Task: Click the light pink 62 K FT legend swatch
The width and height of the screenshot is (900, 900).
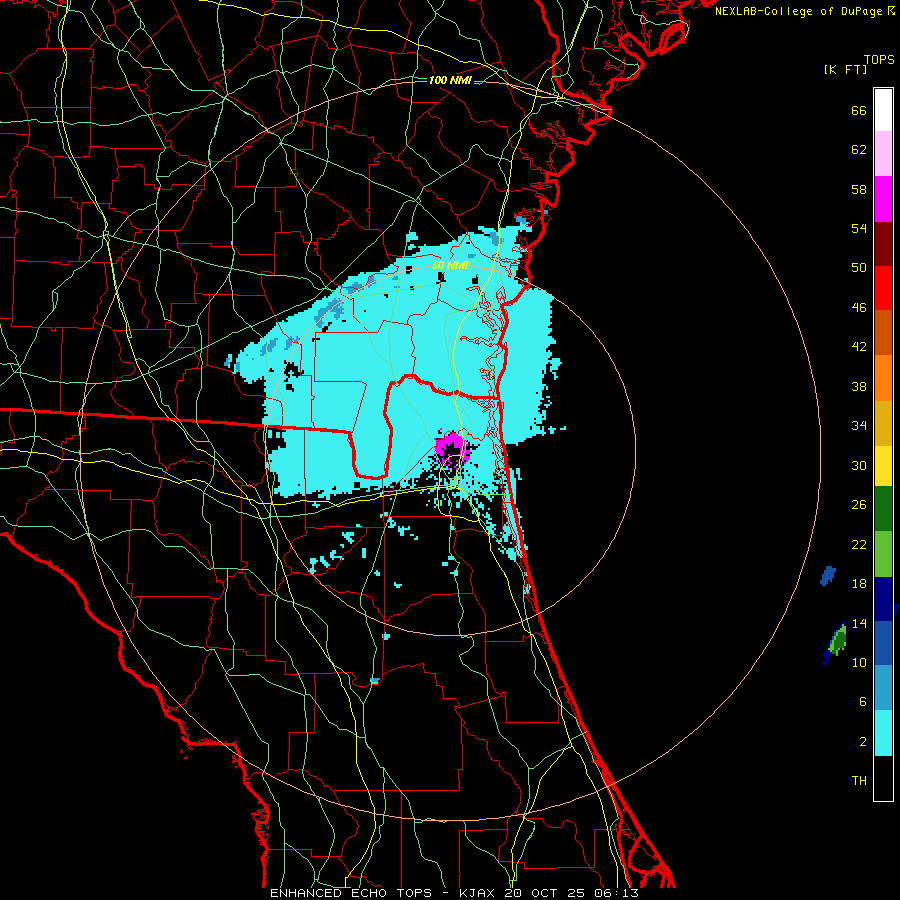Action: tap(883, 154)
